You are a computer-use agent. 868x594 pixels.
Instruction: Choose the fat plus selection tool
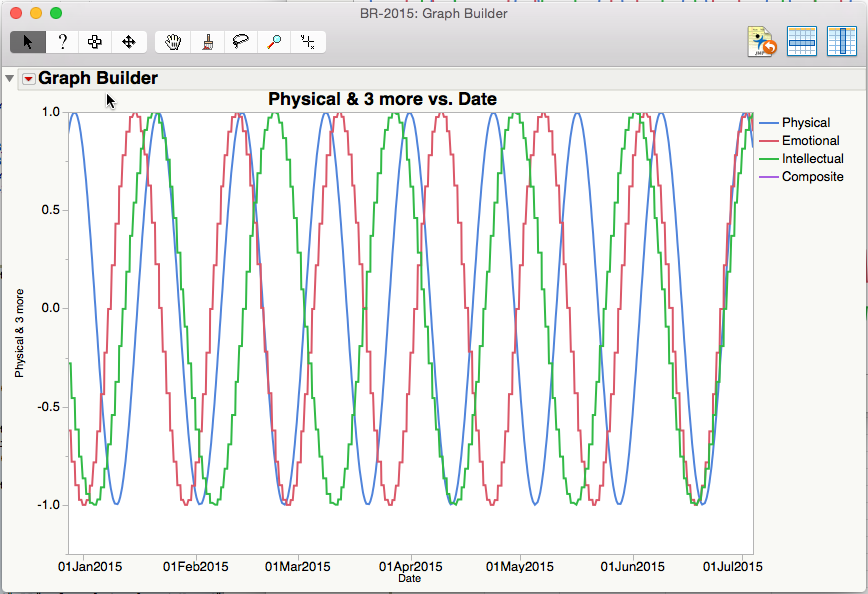(x=95, y=42)
